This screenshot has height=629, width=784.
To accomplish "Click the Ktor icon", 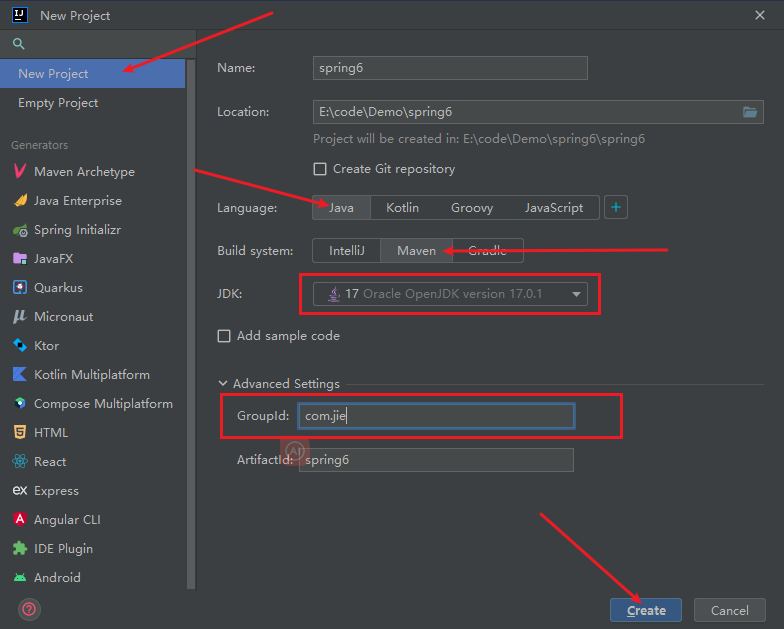I will click(20, 346).
